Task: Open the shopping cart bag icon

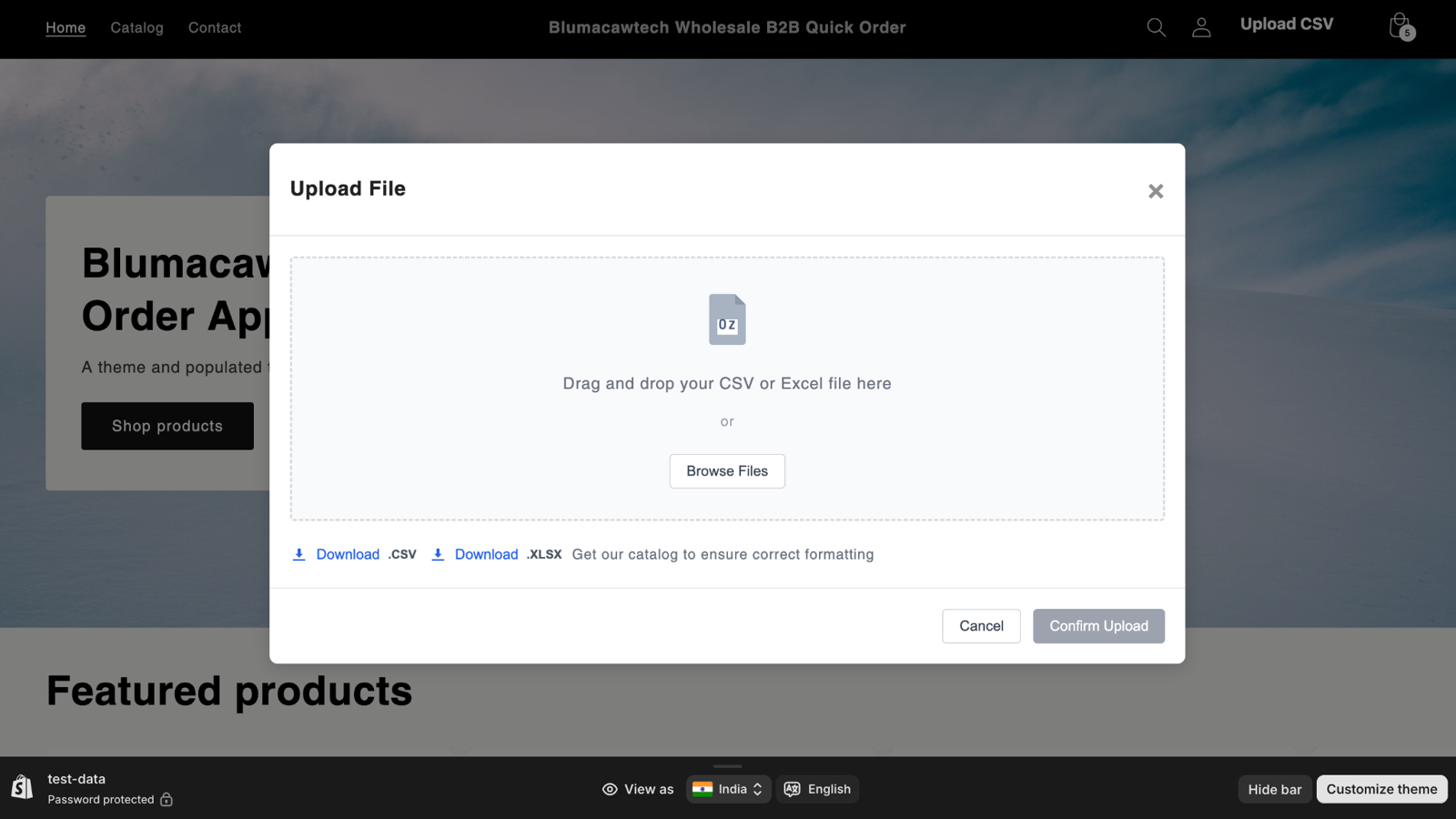Action: pos(1401,26)
